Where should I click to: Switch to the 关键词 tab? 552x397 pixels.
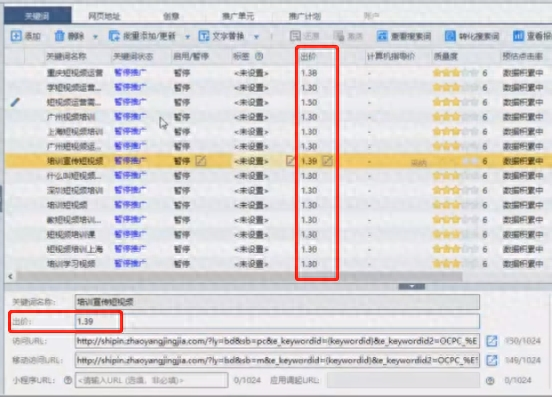tap(38, 16)
